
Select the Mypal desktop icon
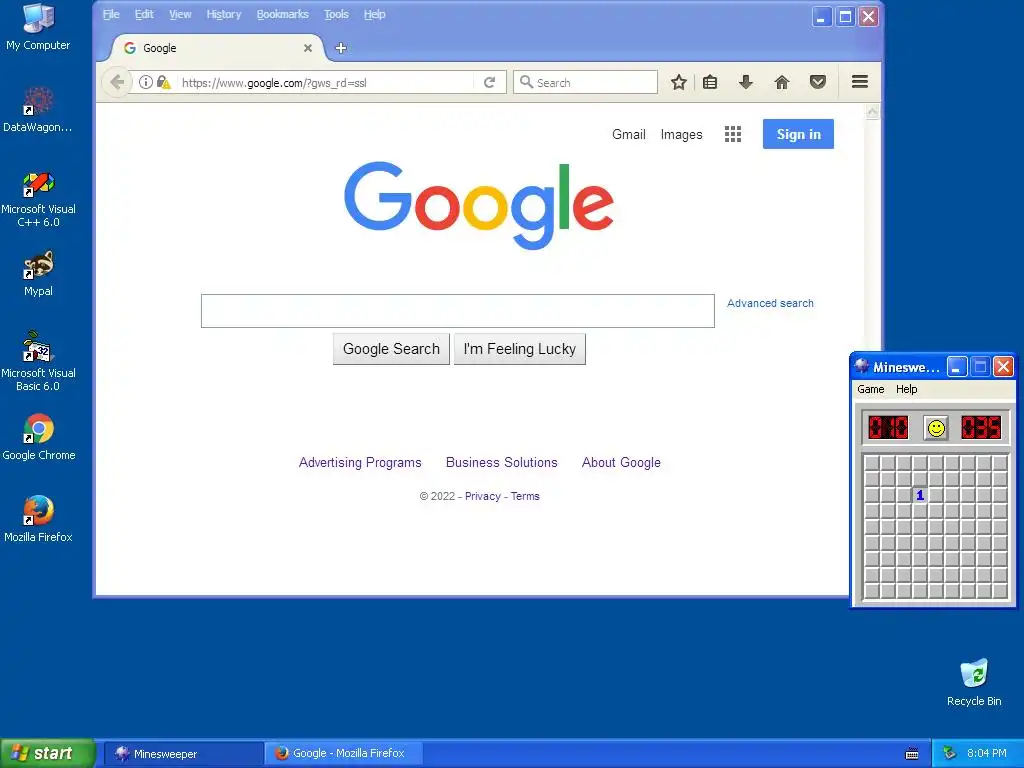coord(38,274)
